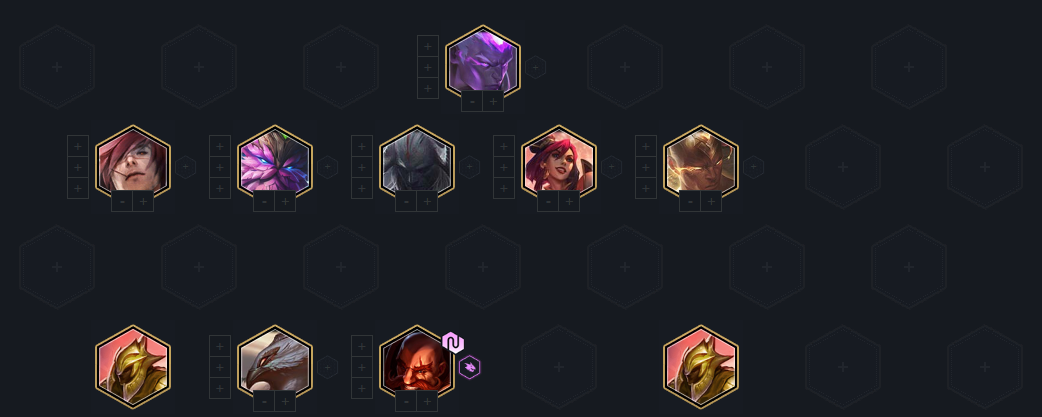Add middle item slot for raven champion

220,367
